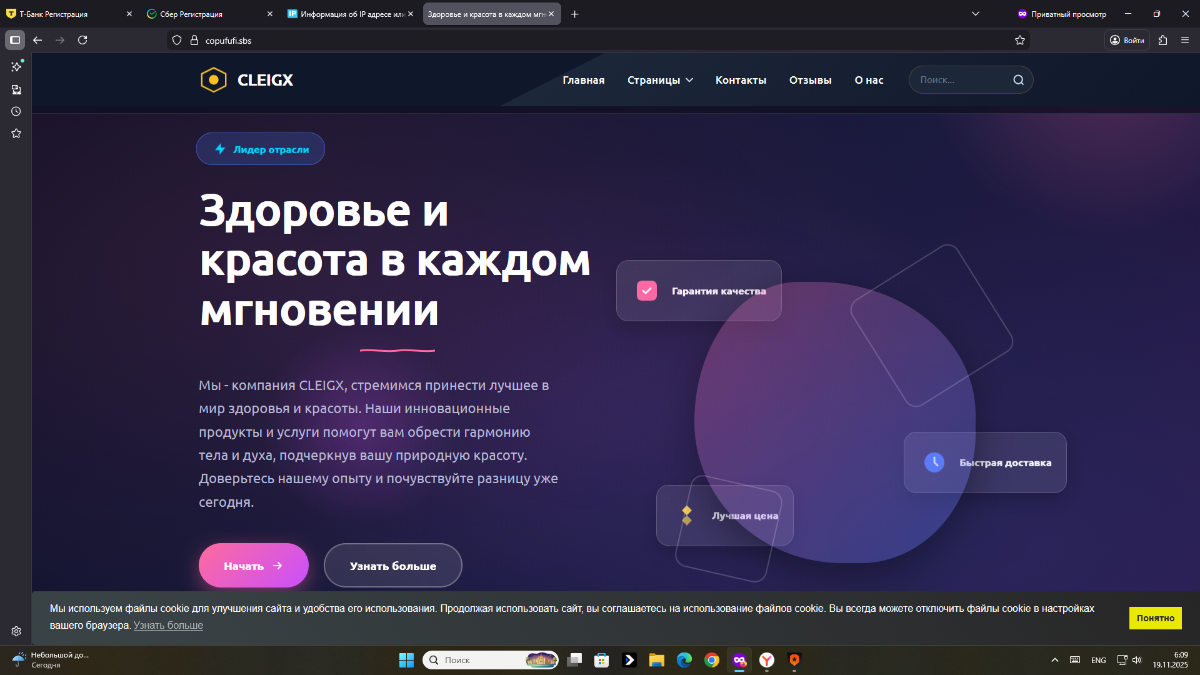Open synced tabs icon in sidebar
Viewport: 1200px width, 675px height.
(16, 89)
